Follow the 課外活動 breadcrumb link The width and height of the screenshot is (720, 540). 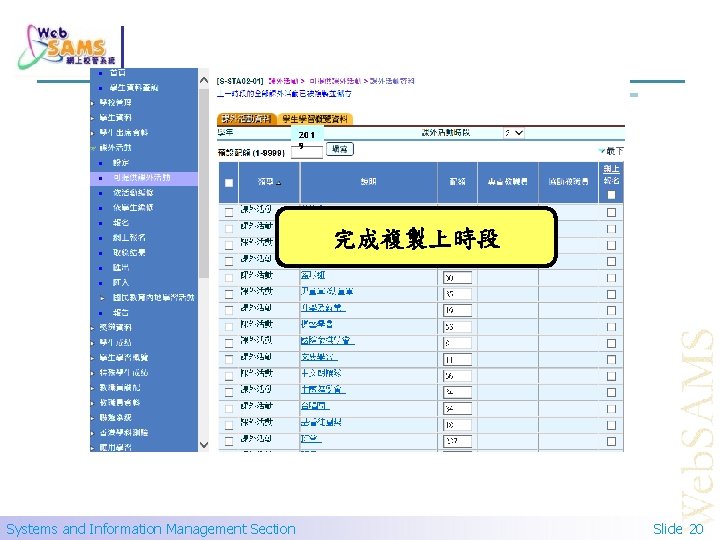pyautogui.click(x=283, y=81)
